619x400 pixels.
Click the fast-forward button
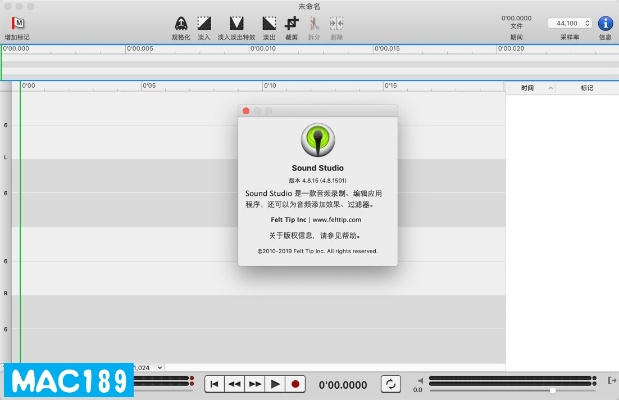(255, 384)
